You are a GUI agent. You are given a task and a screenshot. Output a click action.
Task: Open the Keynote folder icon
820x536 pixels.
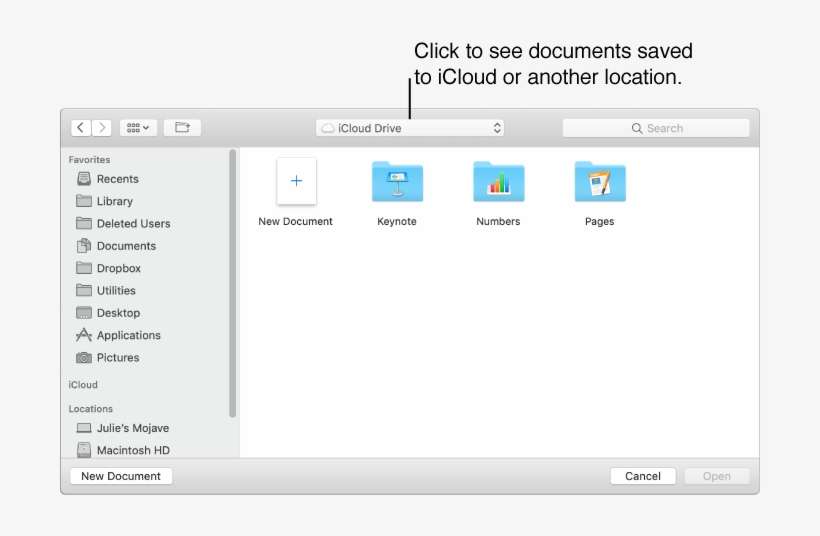pos(397,181)
